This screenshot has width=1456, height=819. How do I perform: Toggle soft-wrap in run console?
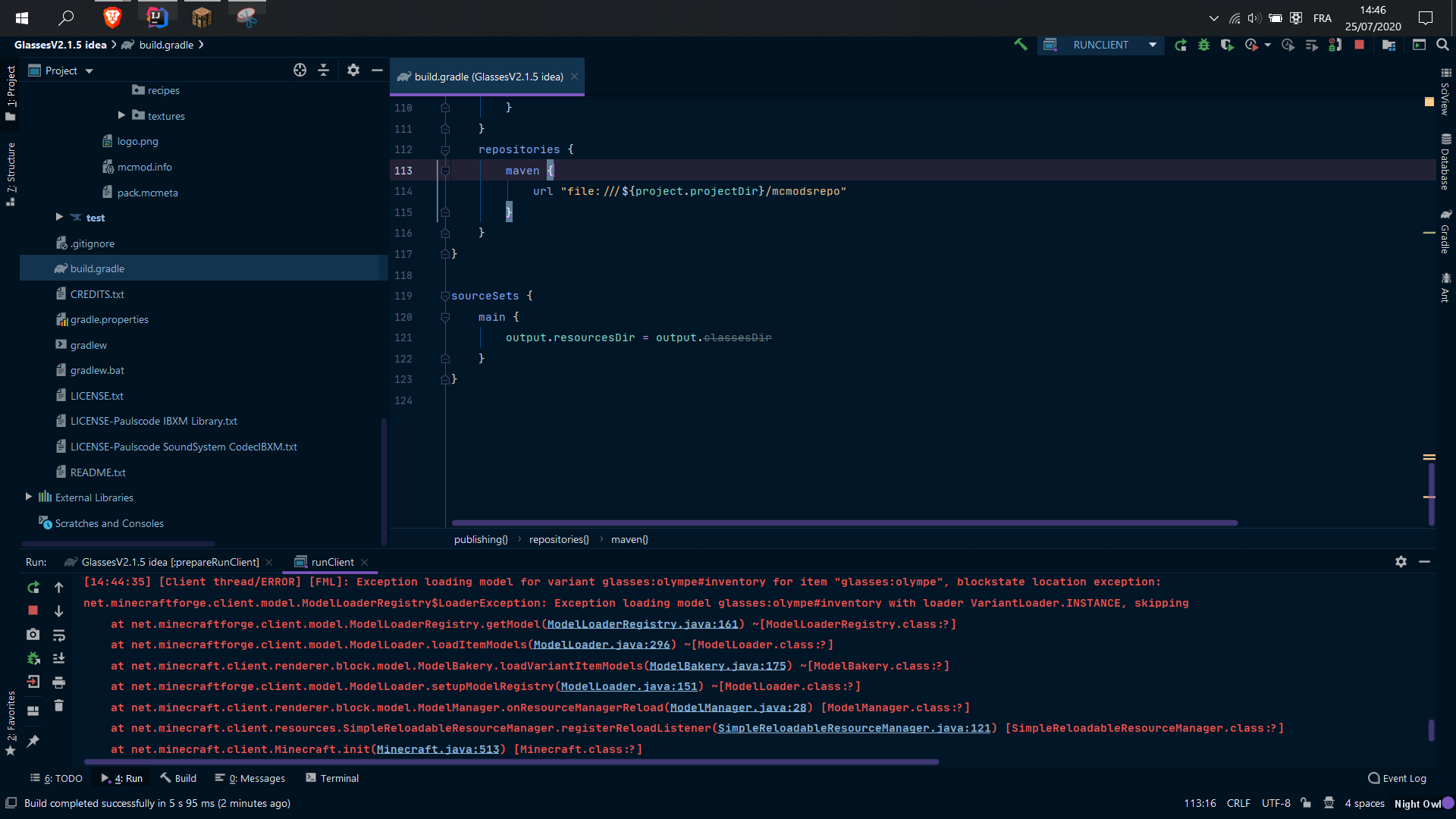pos(58,635)
